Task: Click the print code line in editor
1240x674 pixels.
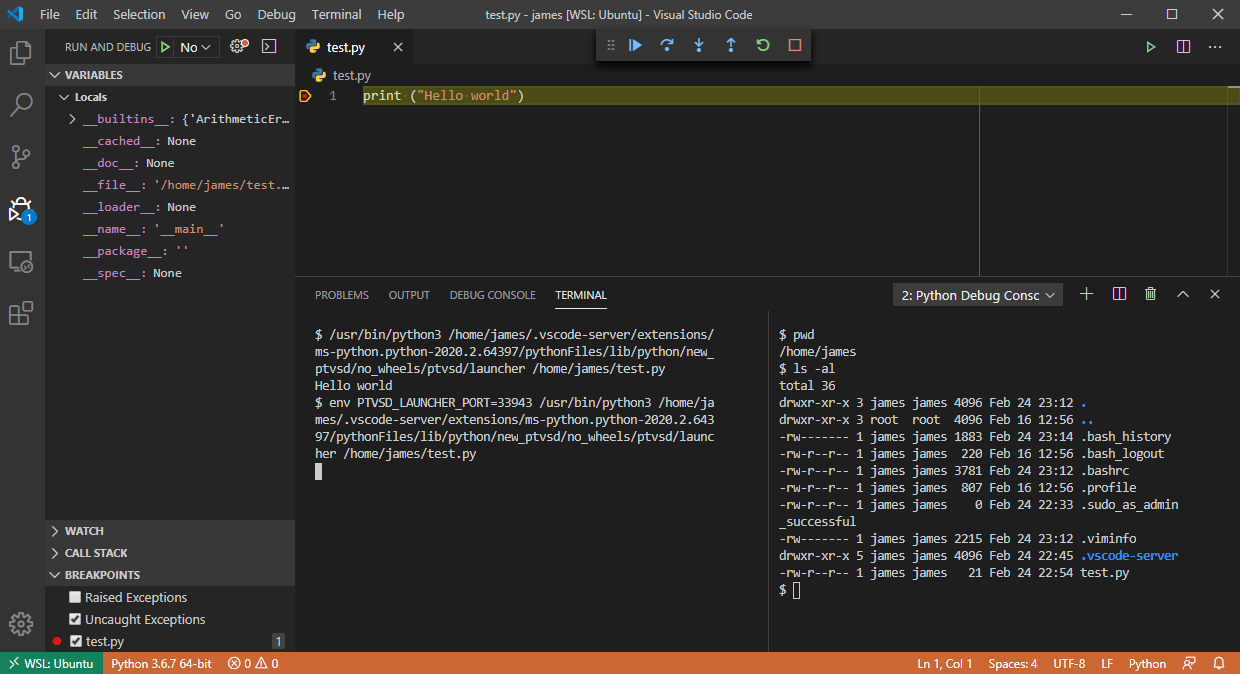Action: [444, 96]
